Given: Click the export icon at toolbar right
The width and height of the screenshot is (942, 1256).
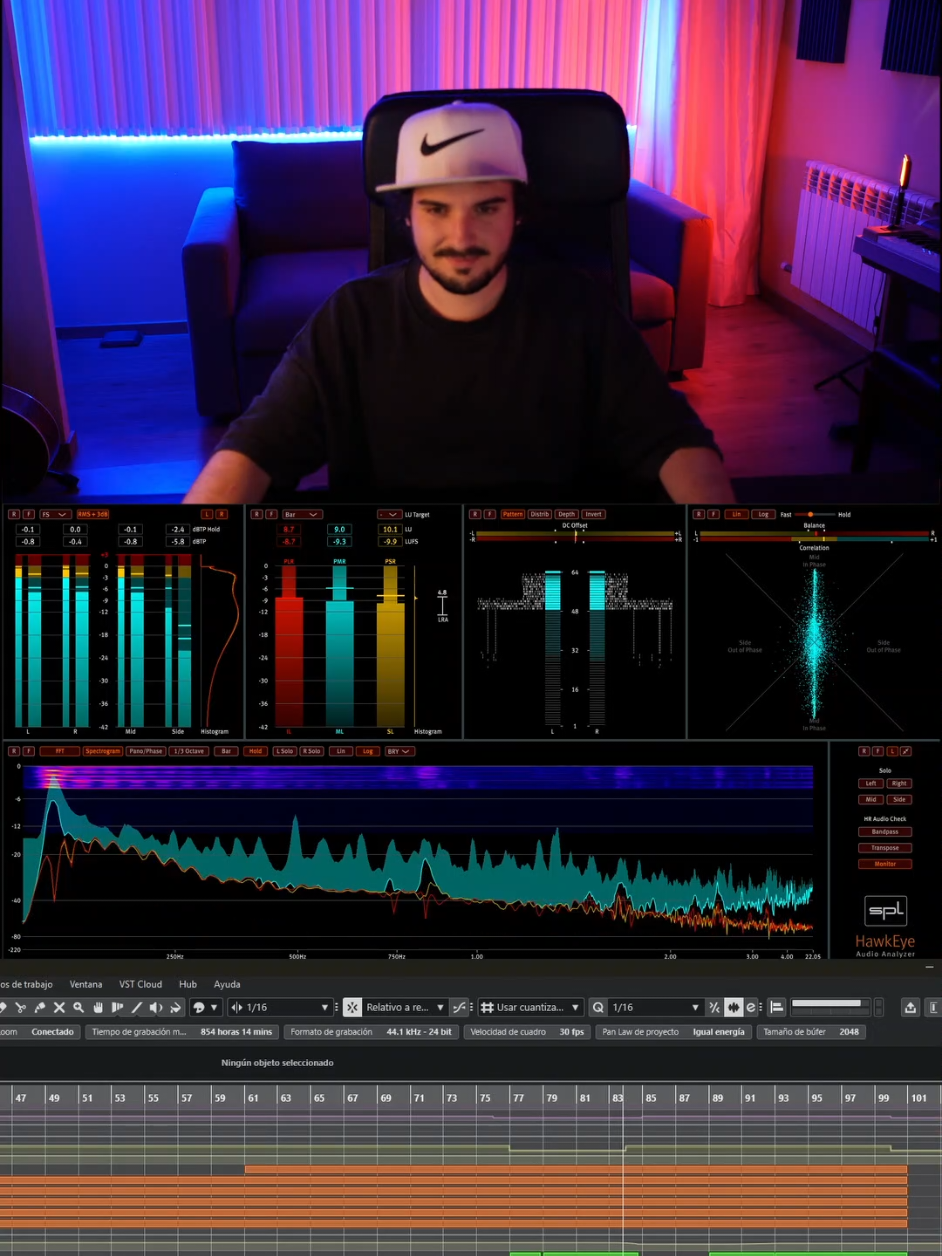Looking at the screenshot, I should coord(910,1007).
